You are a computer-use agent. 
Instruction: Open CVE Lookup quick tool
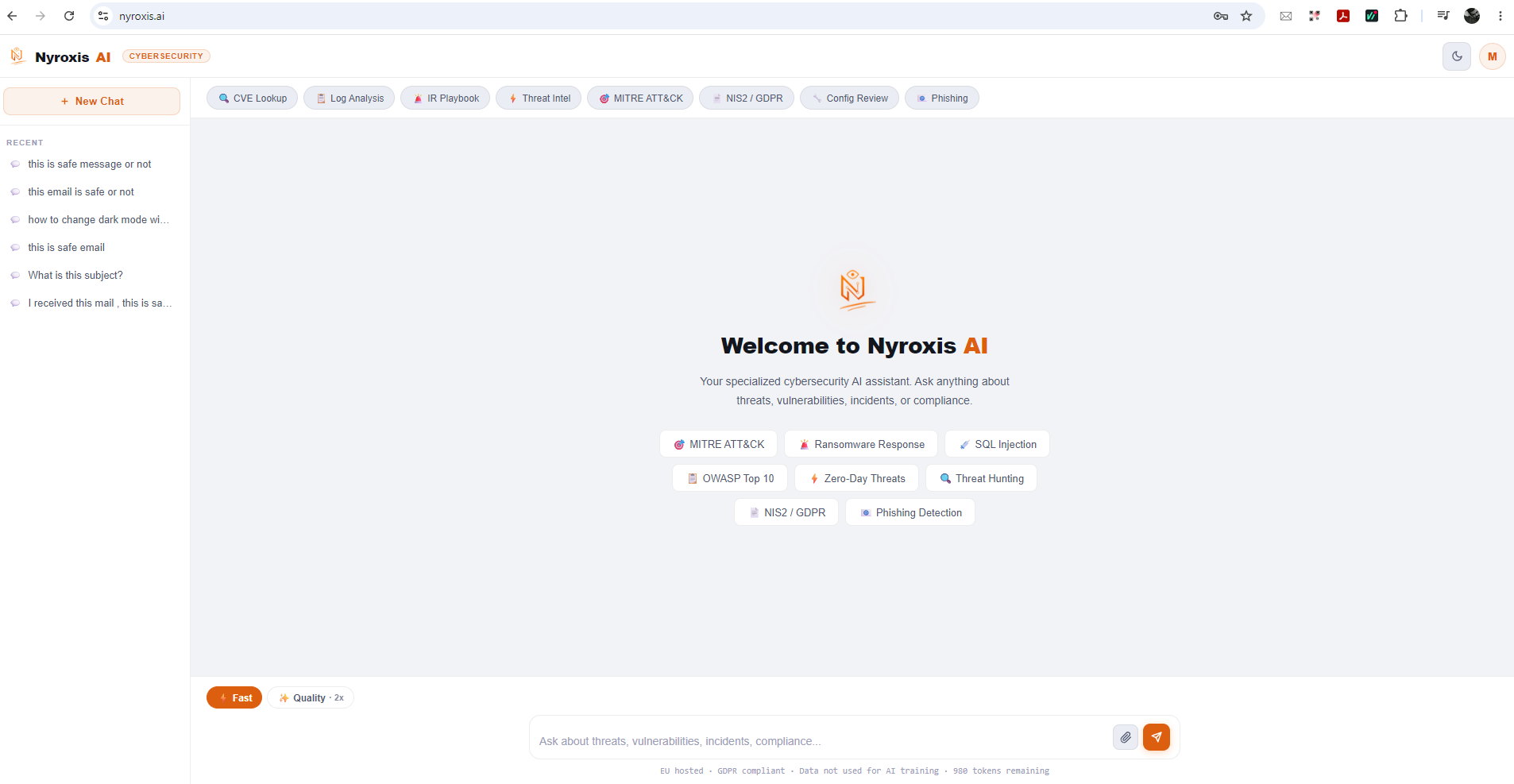pos(253,98)
